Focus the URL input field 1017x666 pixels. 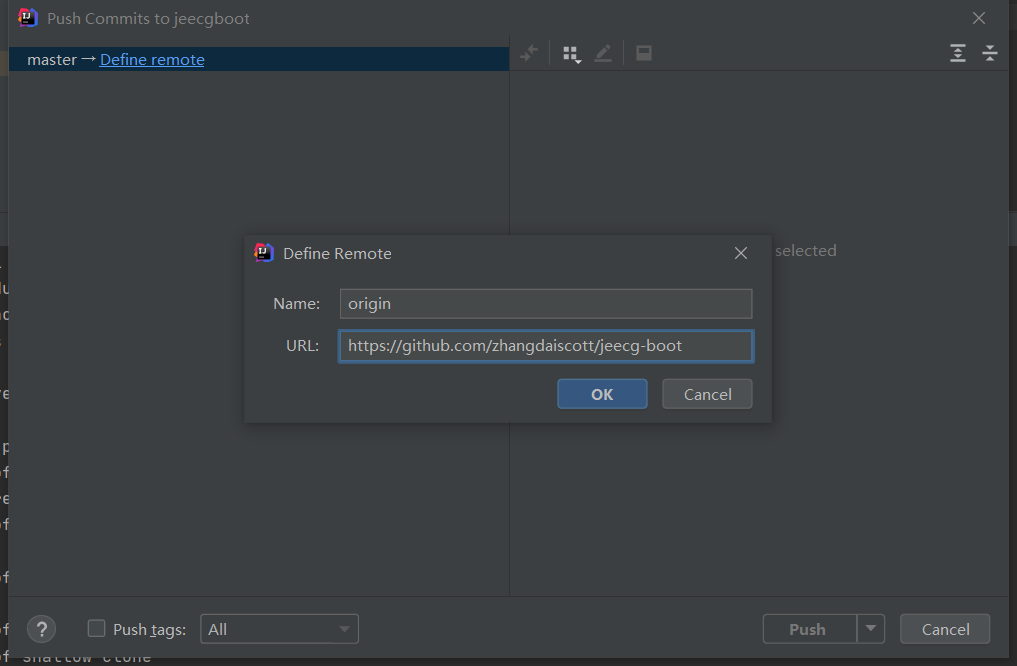point(546,346)
